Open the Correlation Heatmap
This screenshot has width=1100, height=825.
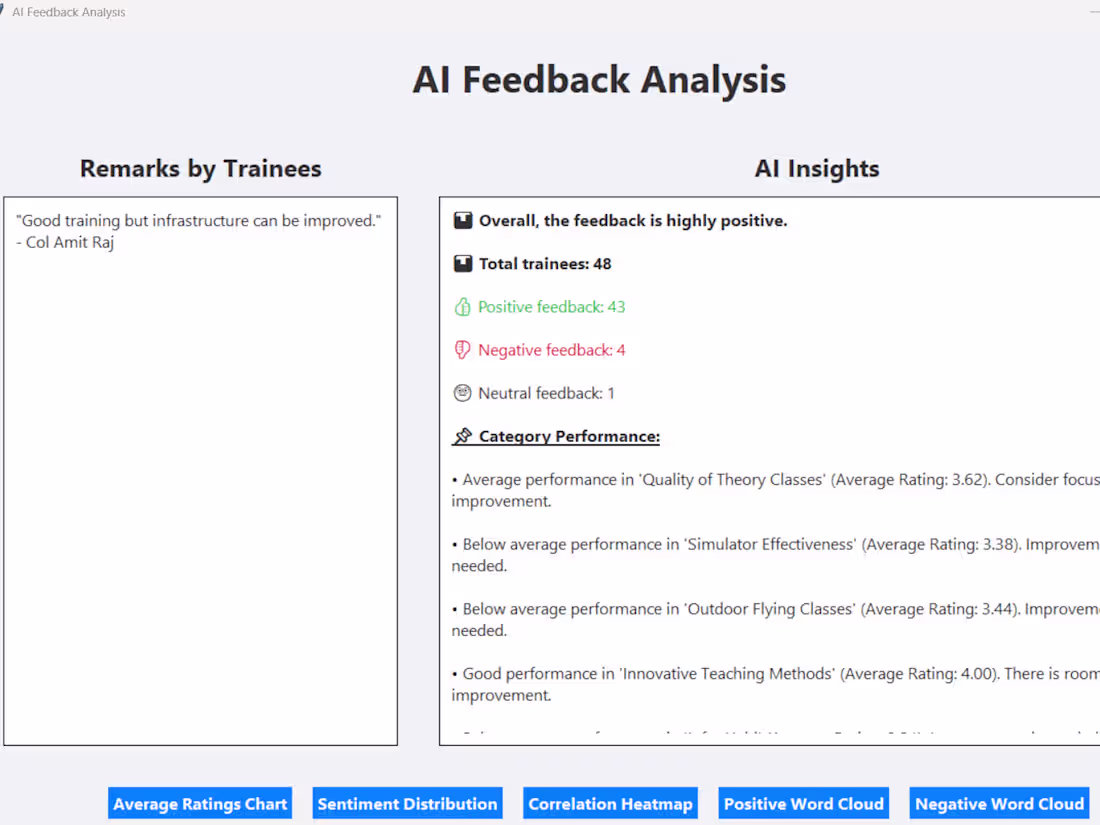(x=610, y=803)
